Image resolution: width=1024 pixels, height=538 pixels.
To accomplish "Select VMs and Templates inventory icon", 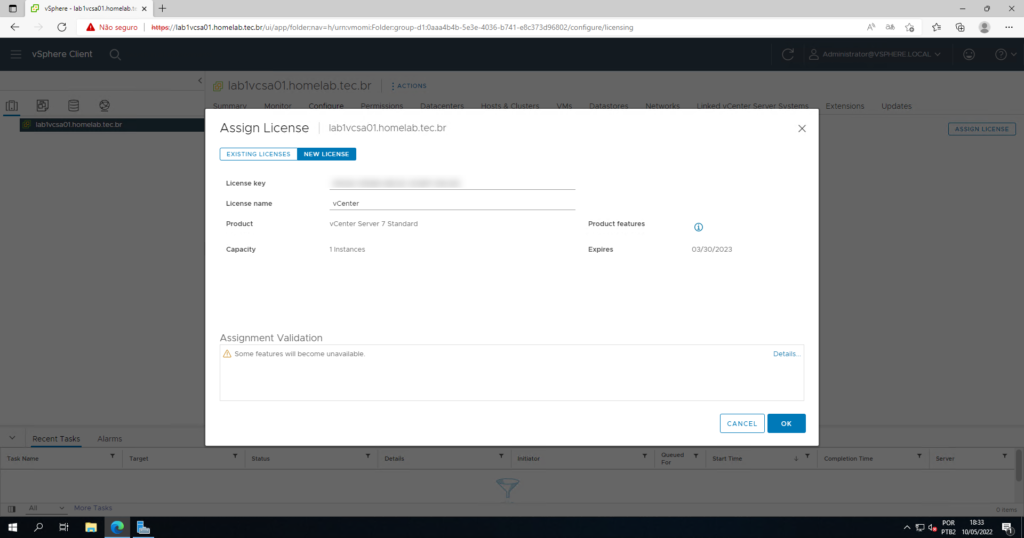I will (42, 105).
